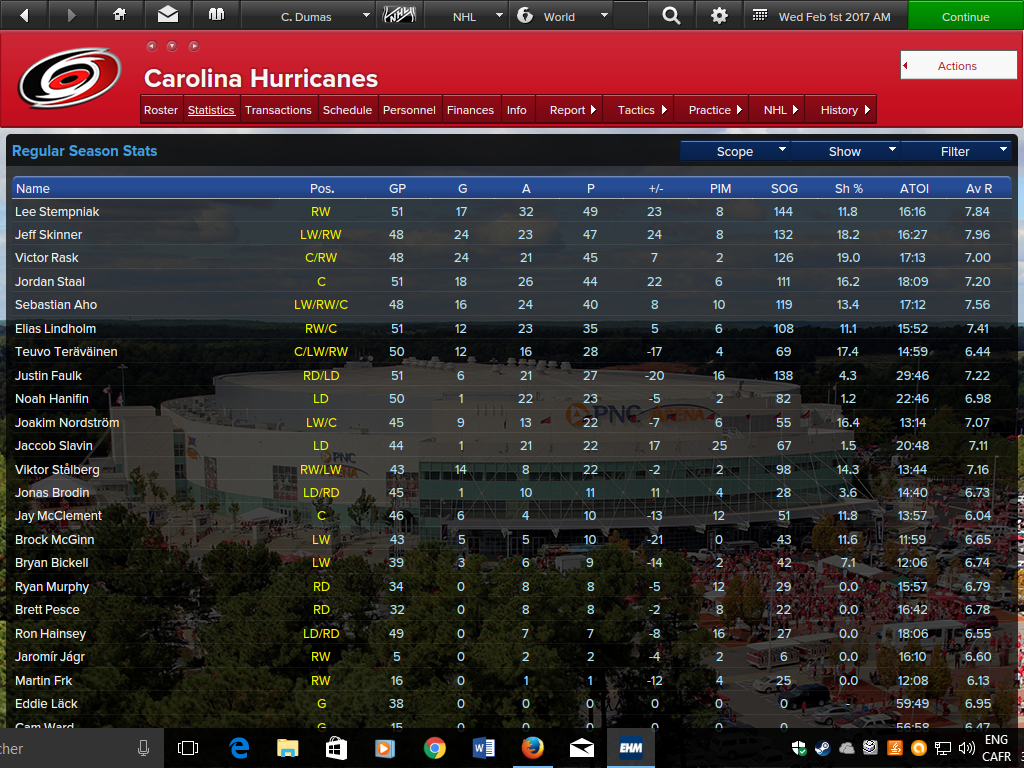Open Firefox from the taskbar
1024x768 pixels.
532,748
